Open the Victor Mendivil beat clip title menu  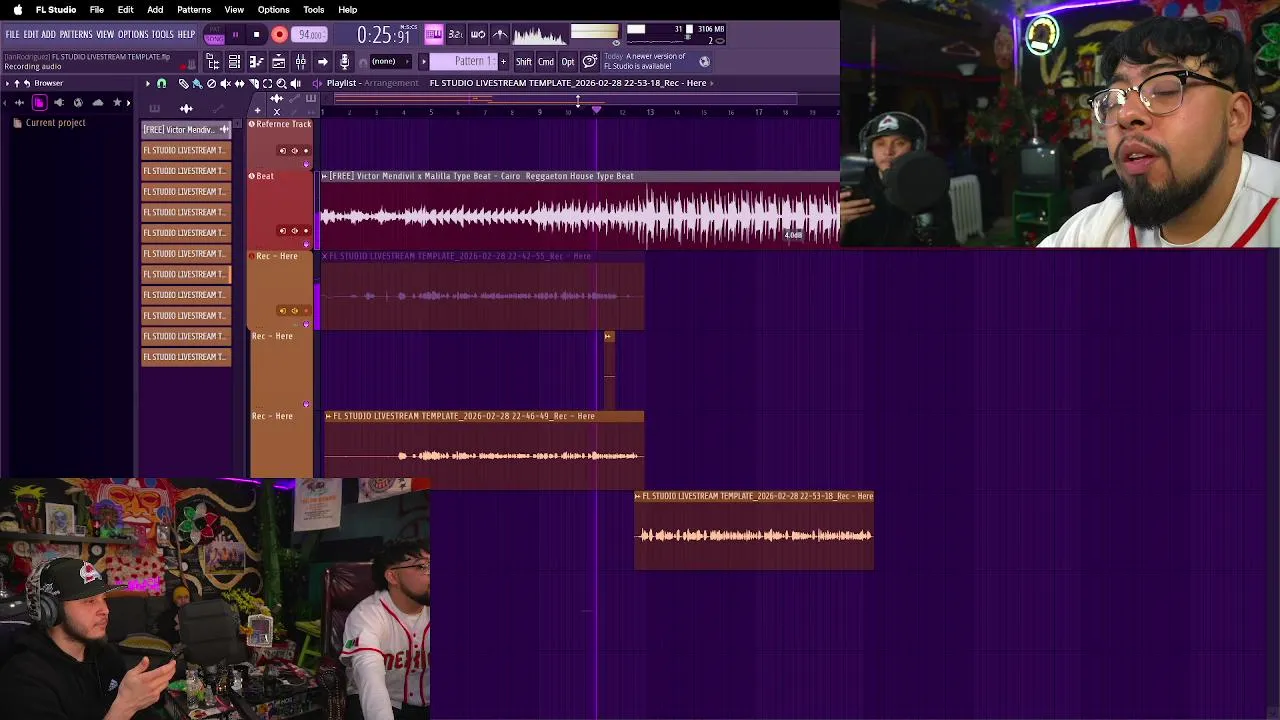[x=324, y=176]
